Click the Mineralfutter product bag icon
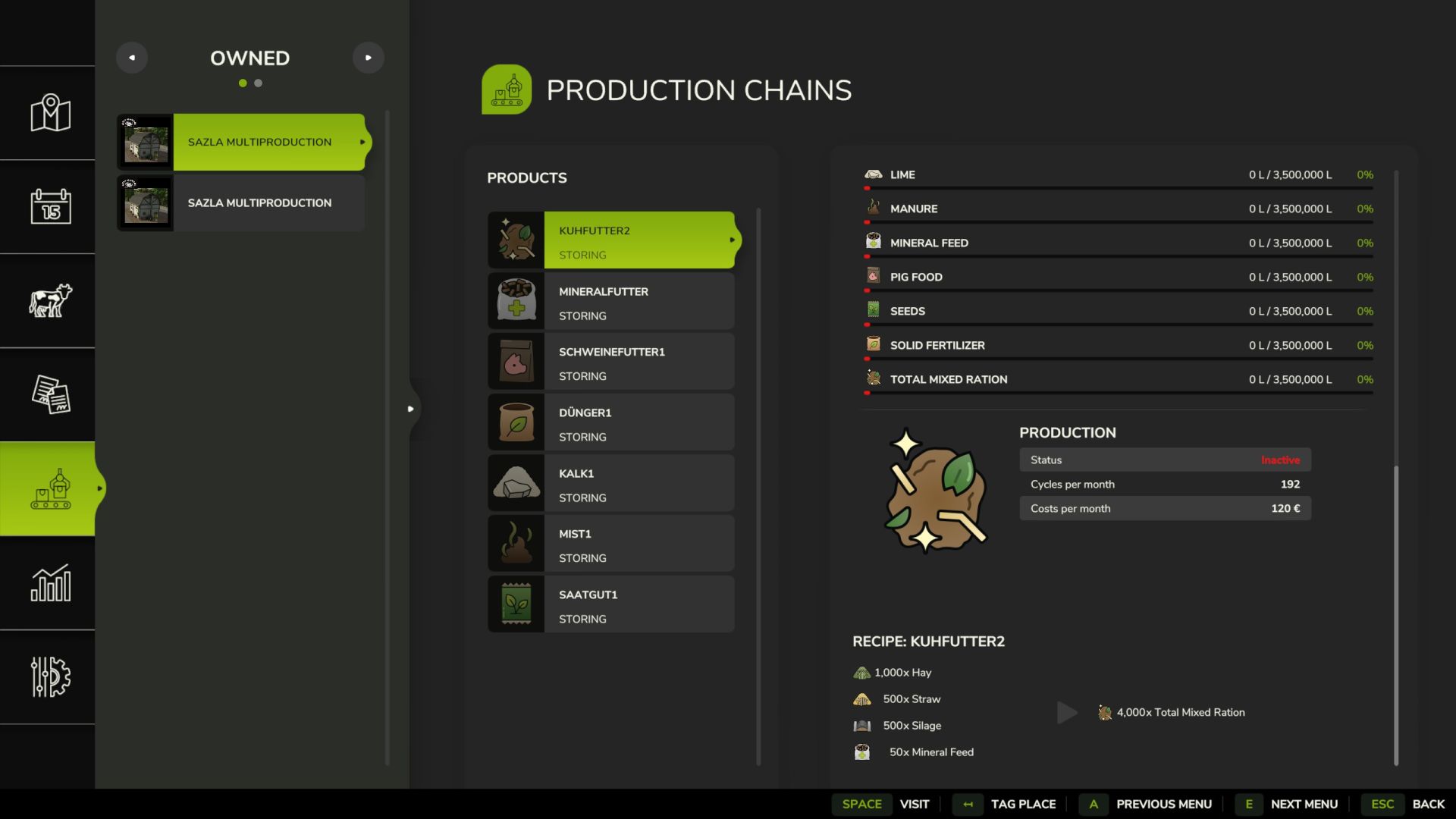 pyautogui.click(x=516, y=300)
